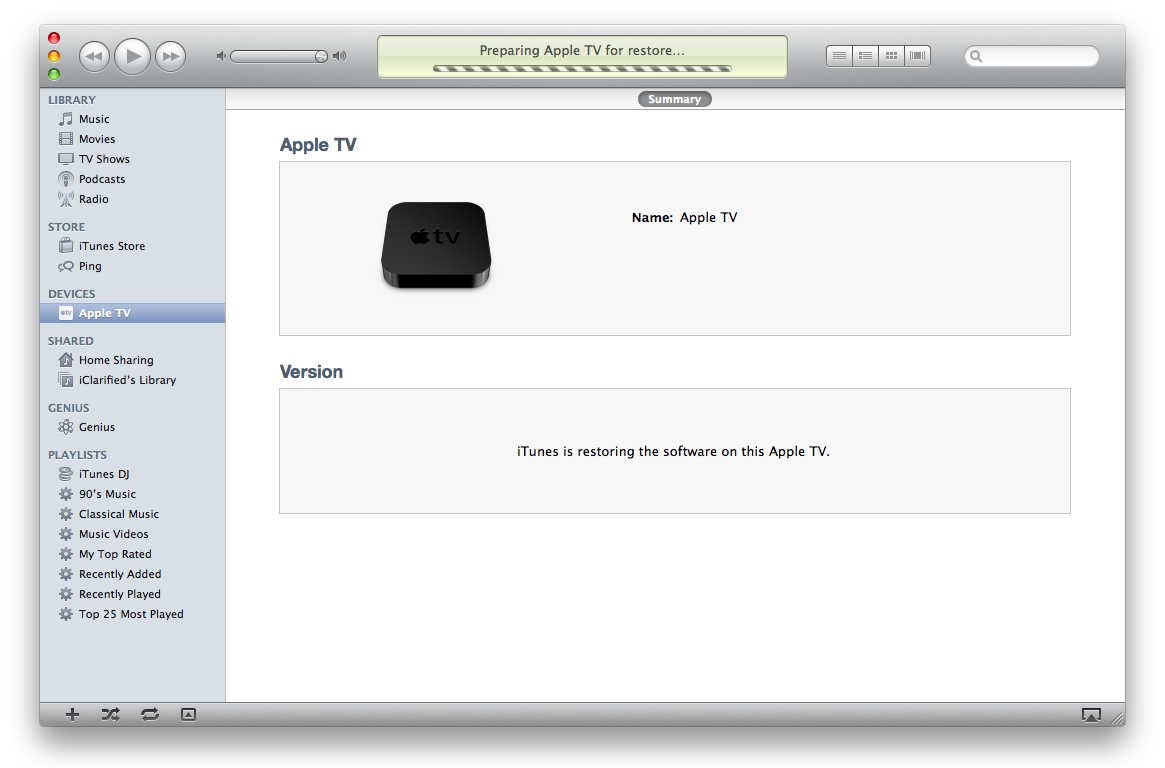Switch to Cover Flow view

pos(918,56)
